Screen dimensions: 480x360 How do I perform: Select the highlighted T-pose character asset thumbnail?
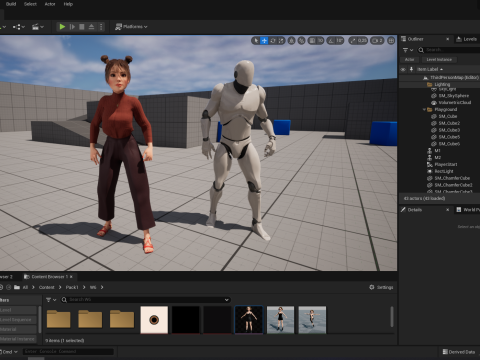click(x=249, y=320)
